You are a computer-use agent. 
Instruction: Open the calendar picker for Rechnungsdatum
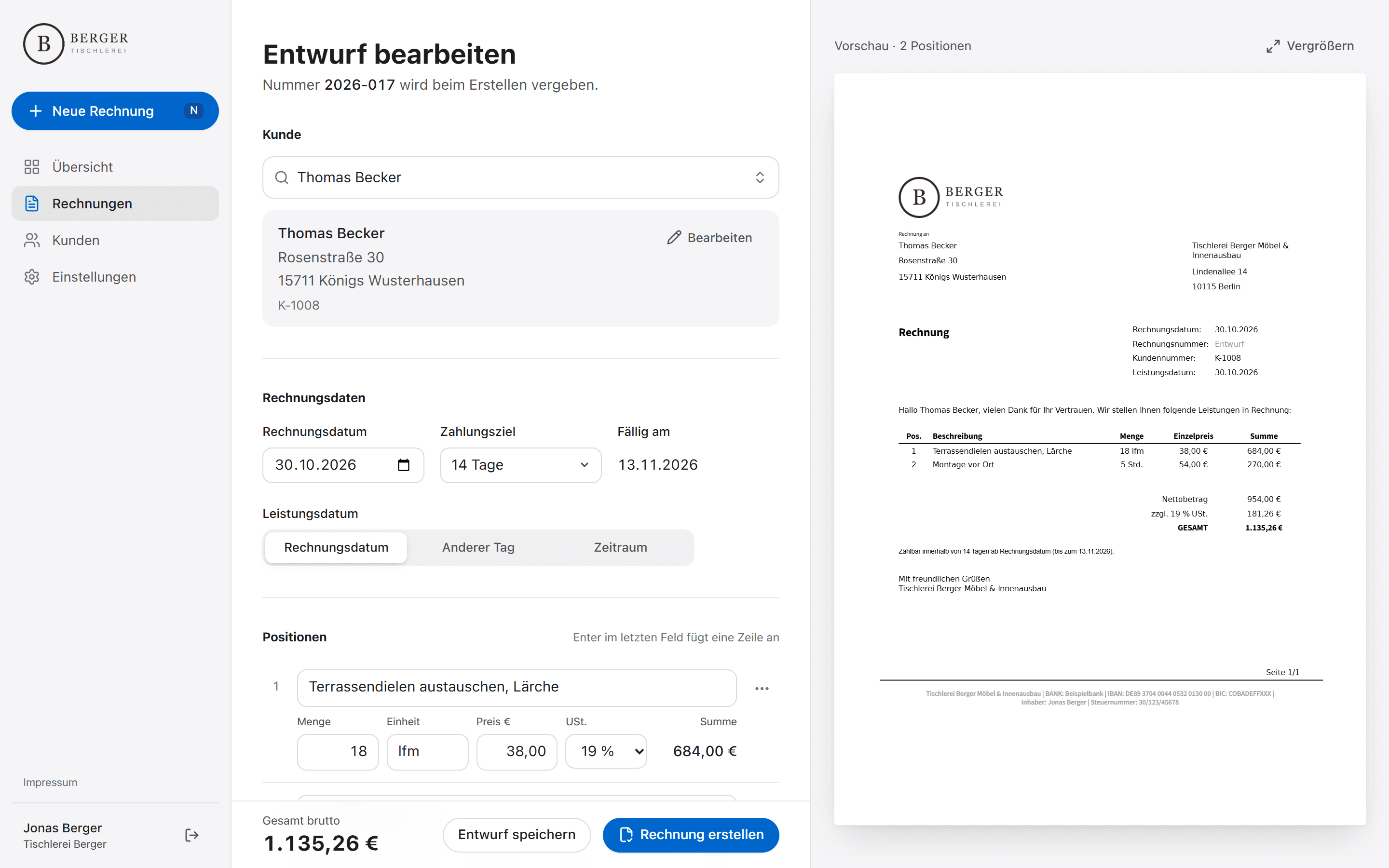[404, 465]
